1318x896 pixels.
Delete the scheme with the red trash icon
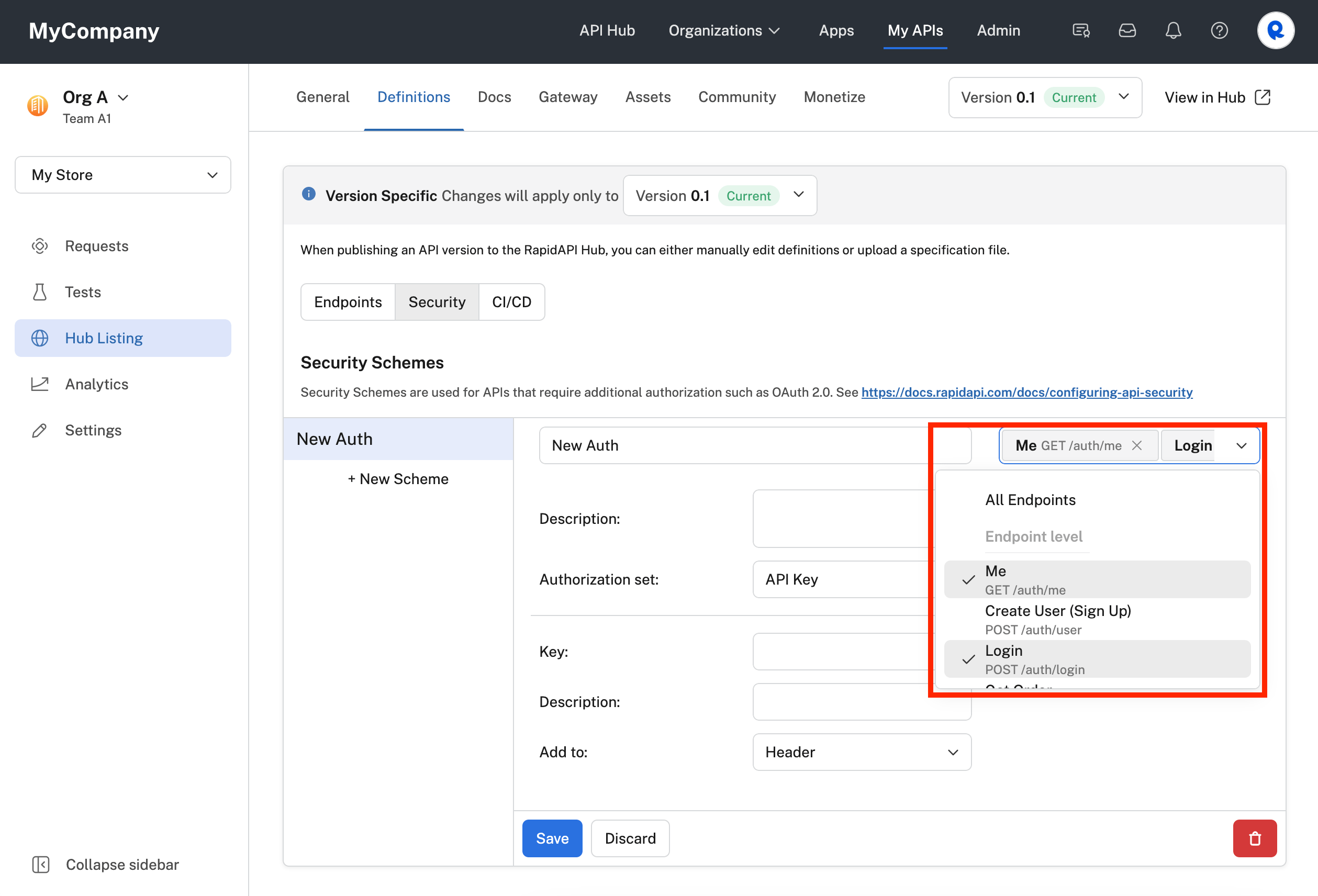click(1255, 838)
